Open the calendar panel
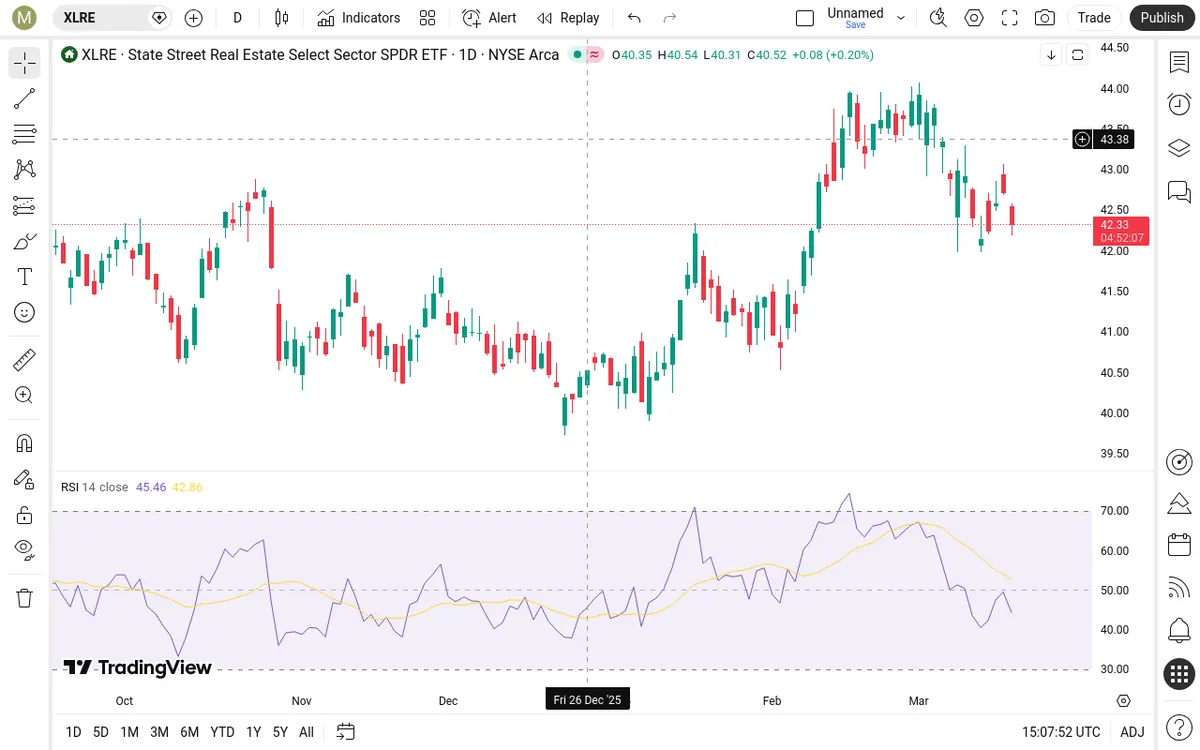The image size is (1200, 750). tap(1179, 546)
